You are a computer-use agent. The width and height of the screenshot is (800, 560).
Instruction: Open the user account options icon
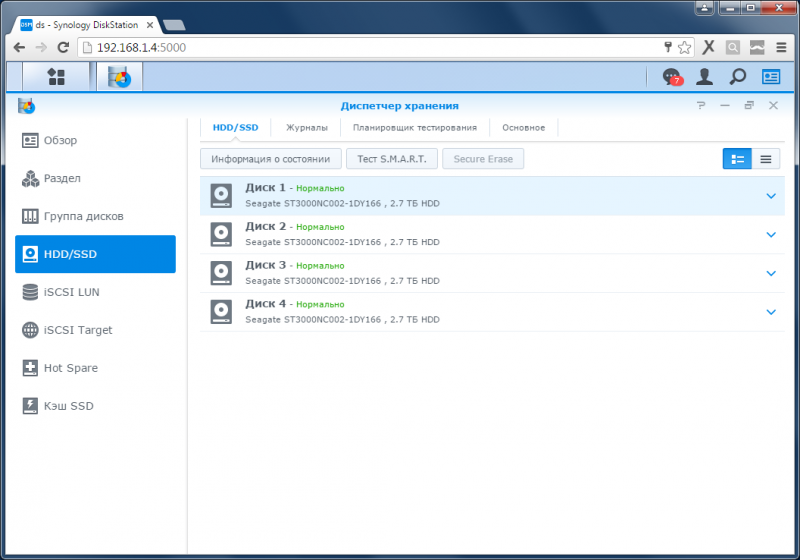(705, 77)
